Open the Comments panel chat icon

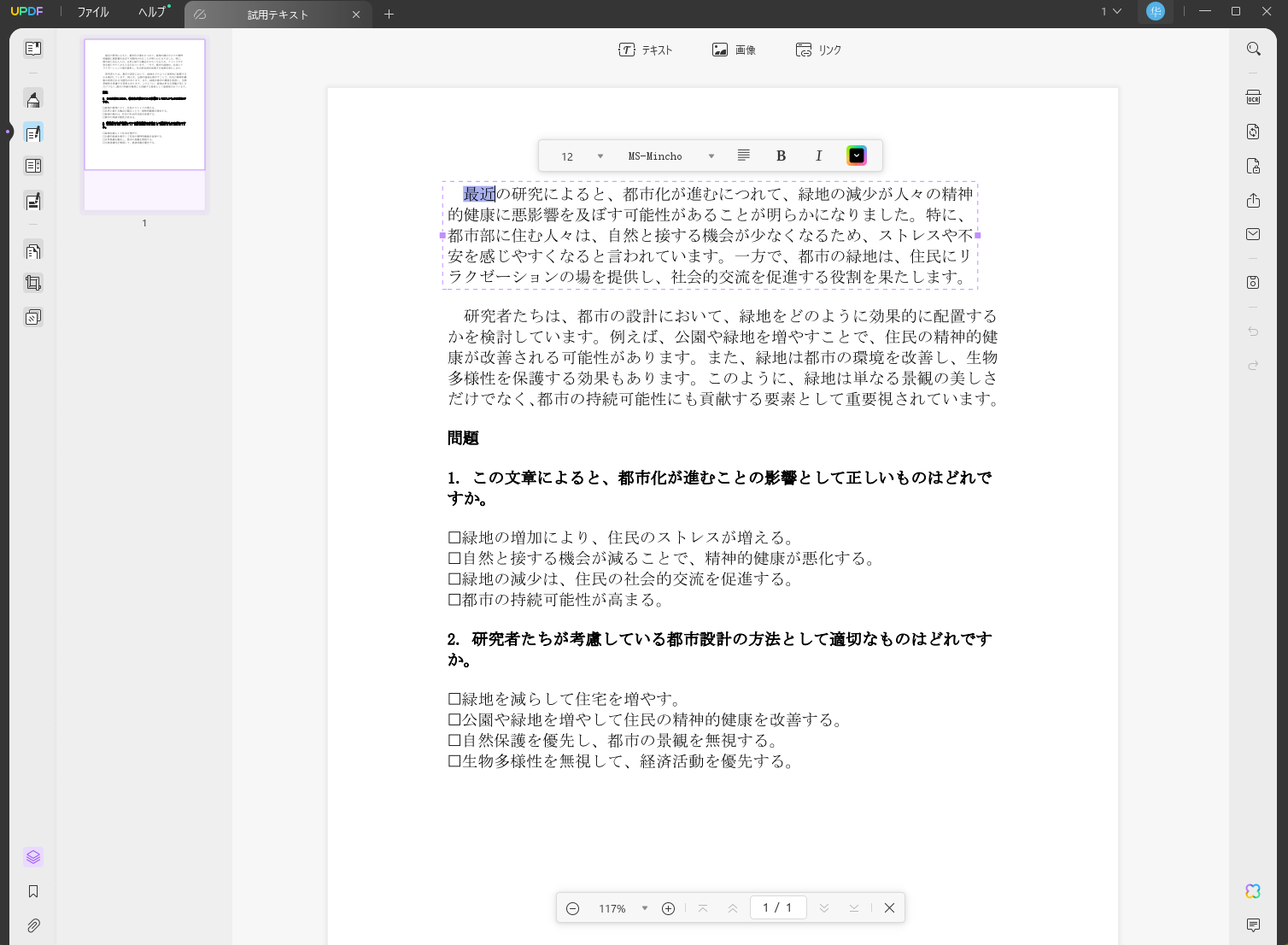click(x=1253, y=925)
